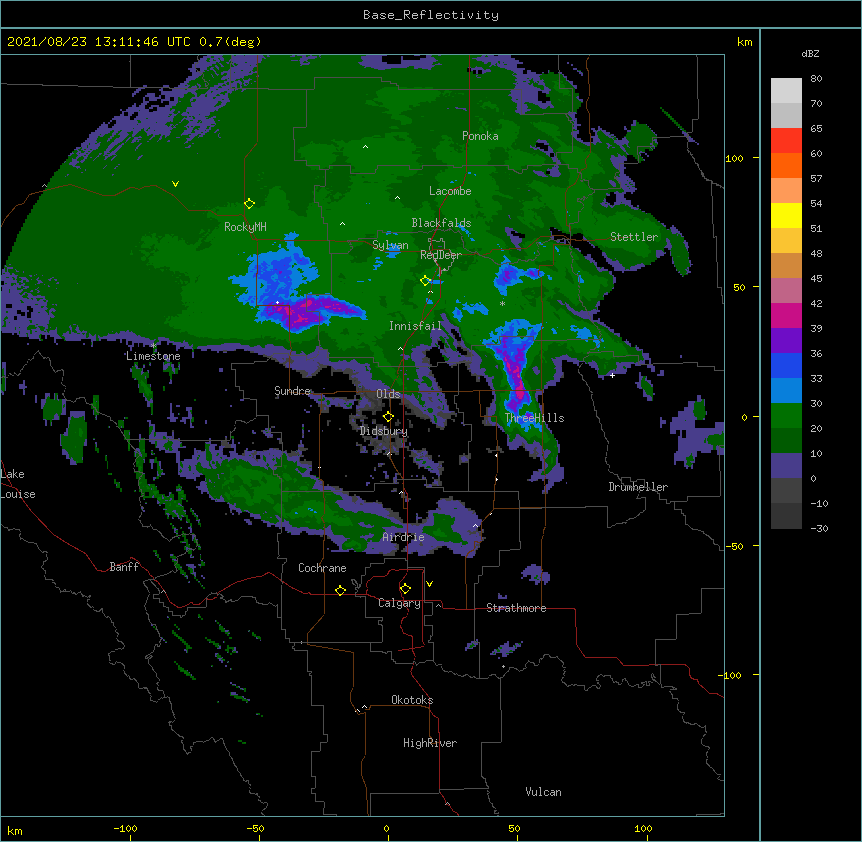The width and height of the screenshot is (862, 842).
Task: Click the Banff town label
Action: pyautogui.click(x=124, y=567)
